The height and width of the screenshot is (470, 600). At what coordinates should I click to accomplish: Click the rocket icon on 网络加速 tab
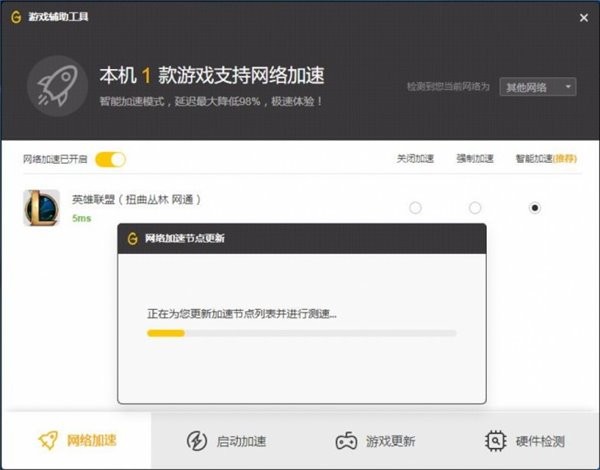[46, 441]
